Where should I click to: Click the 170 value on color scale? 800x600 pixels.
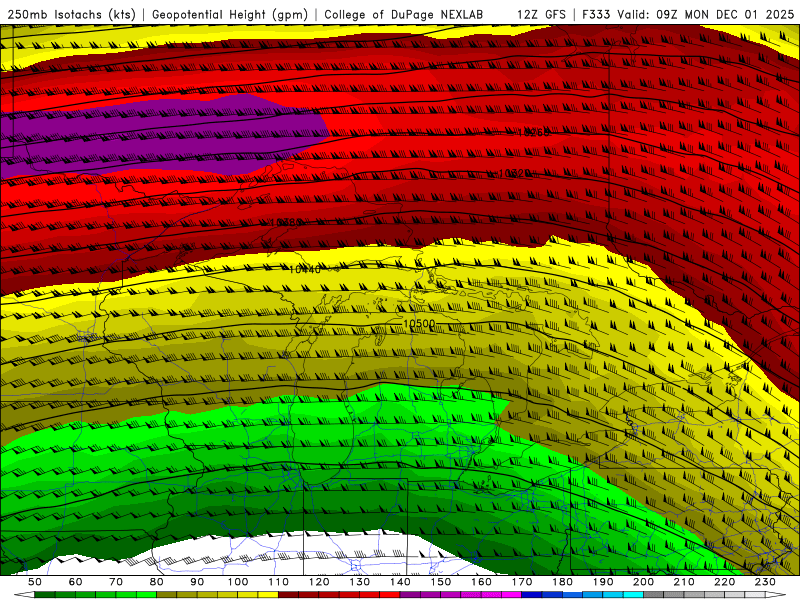[522, 582]
